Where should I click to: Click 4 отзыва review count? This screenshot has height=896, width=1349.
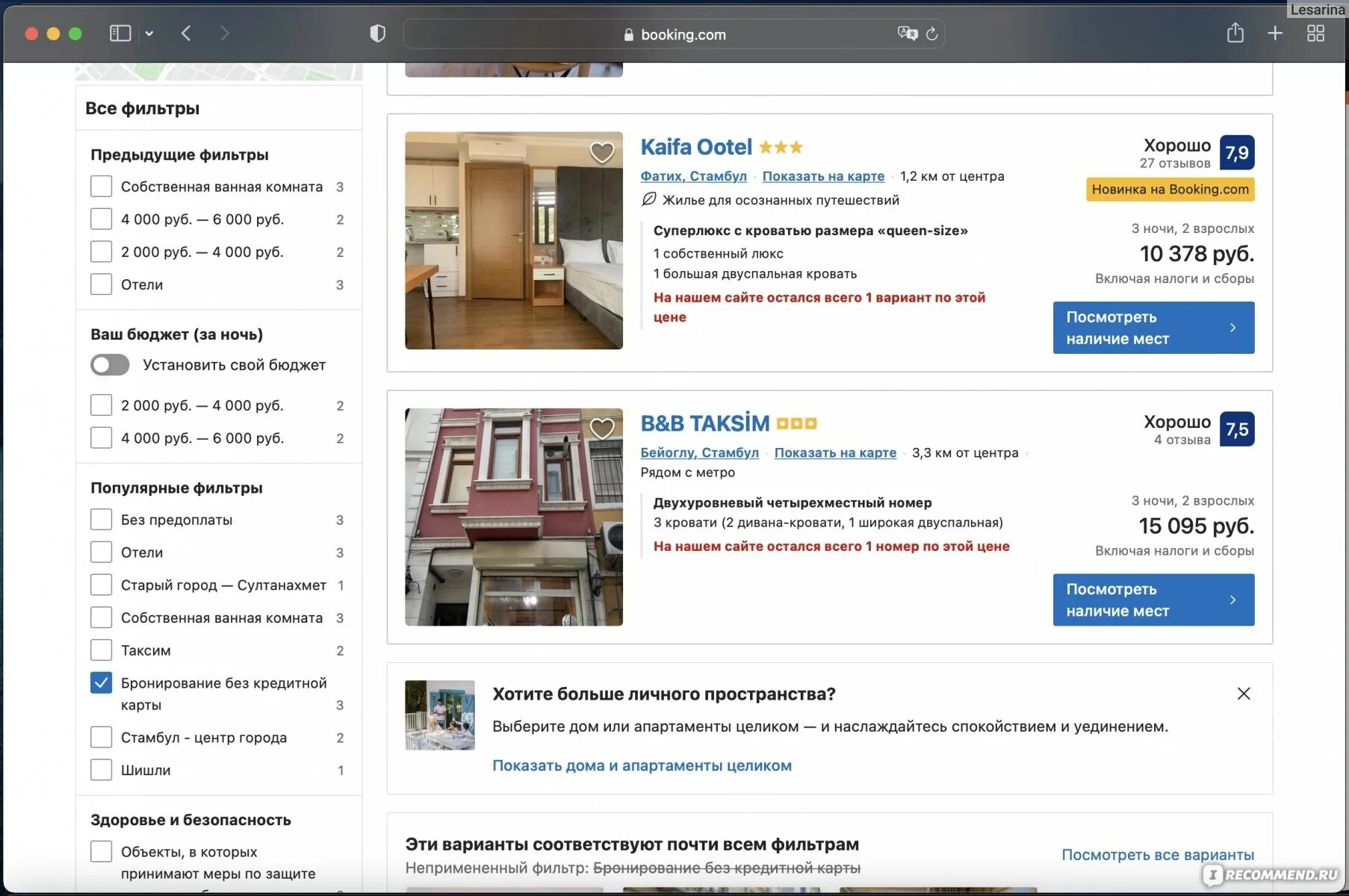pos(1182,440)
